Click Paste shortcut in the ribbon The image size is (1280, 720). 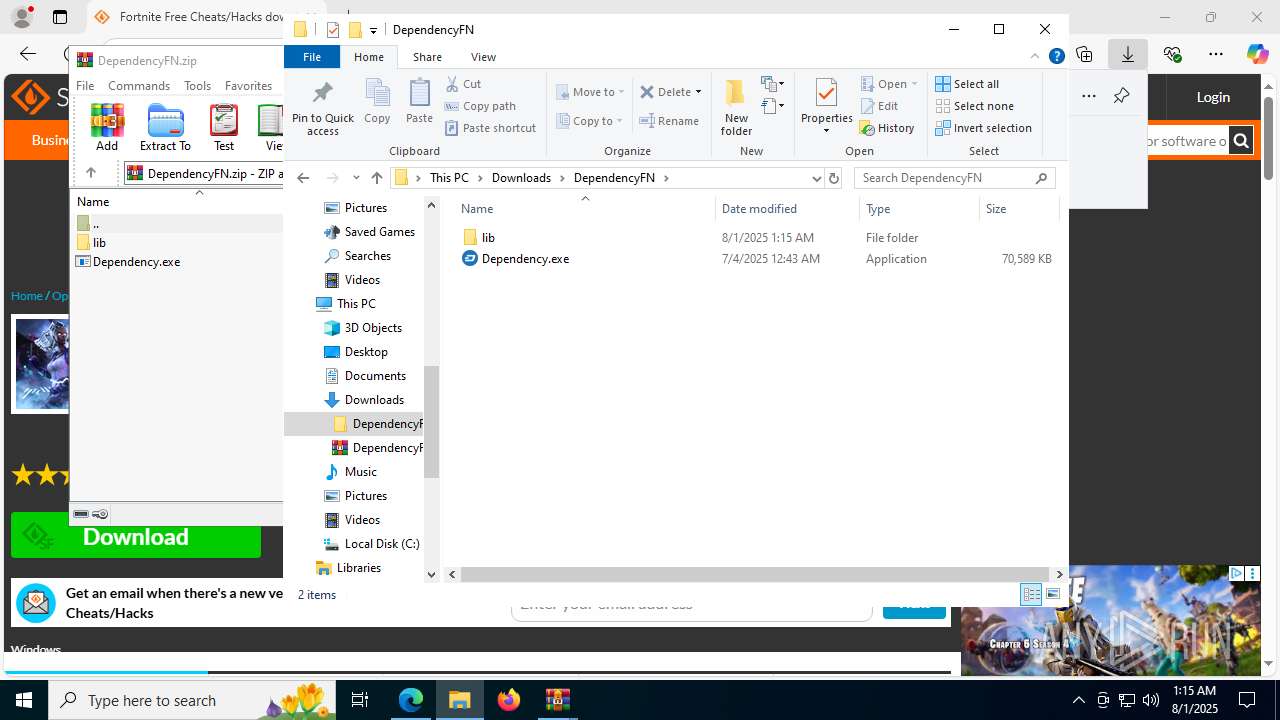[x=490, y=128]
